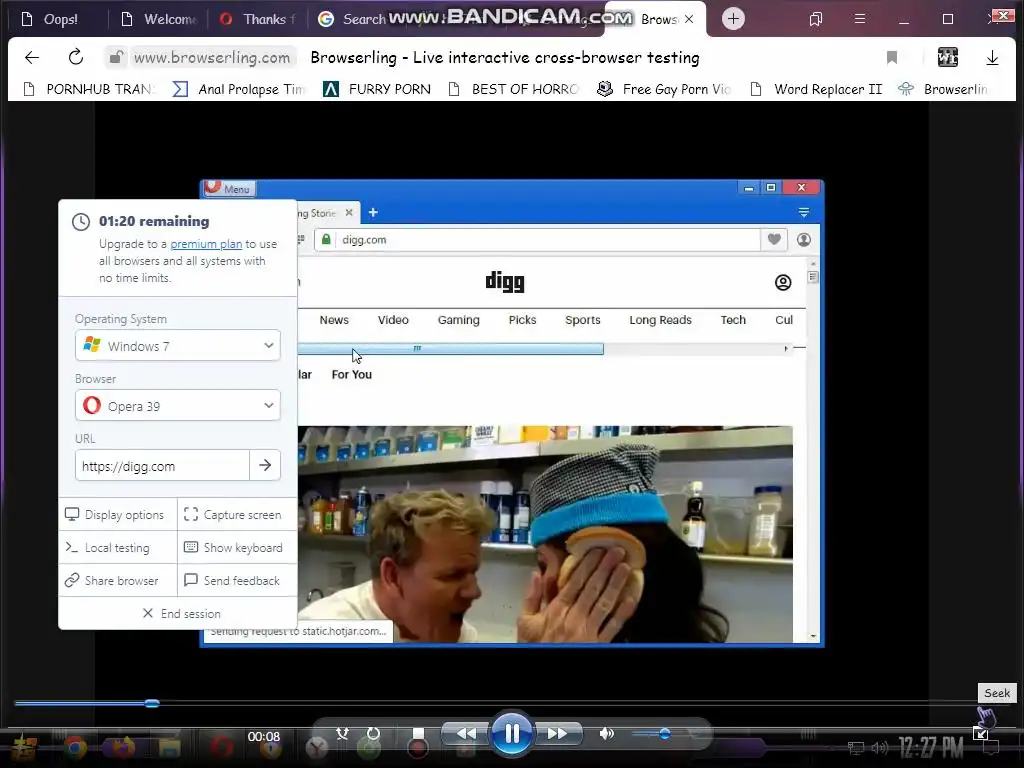1024x768 pixels.
Task: Click the lock icon beside www.browserling.com
Action: coord(116,57)
